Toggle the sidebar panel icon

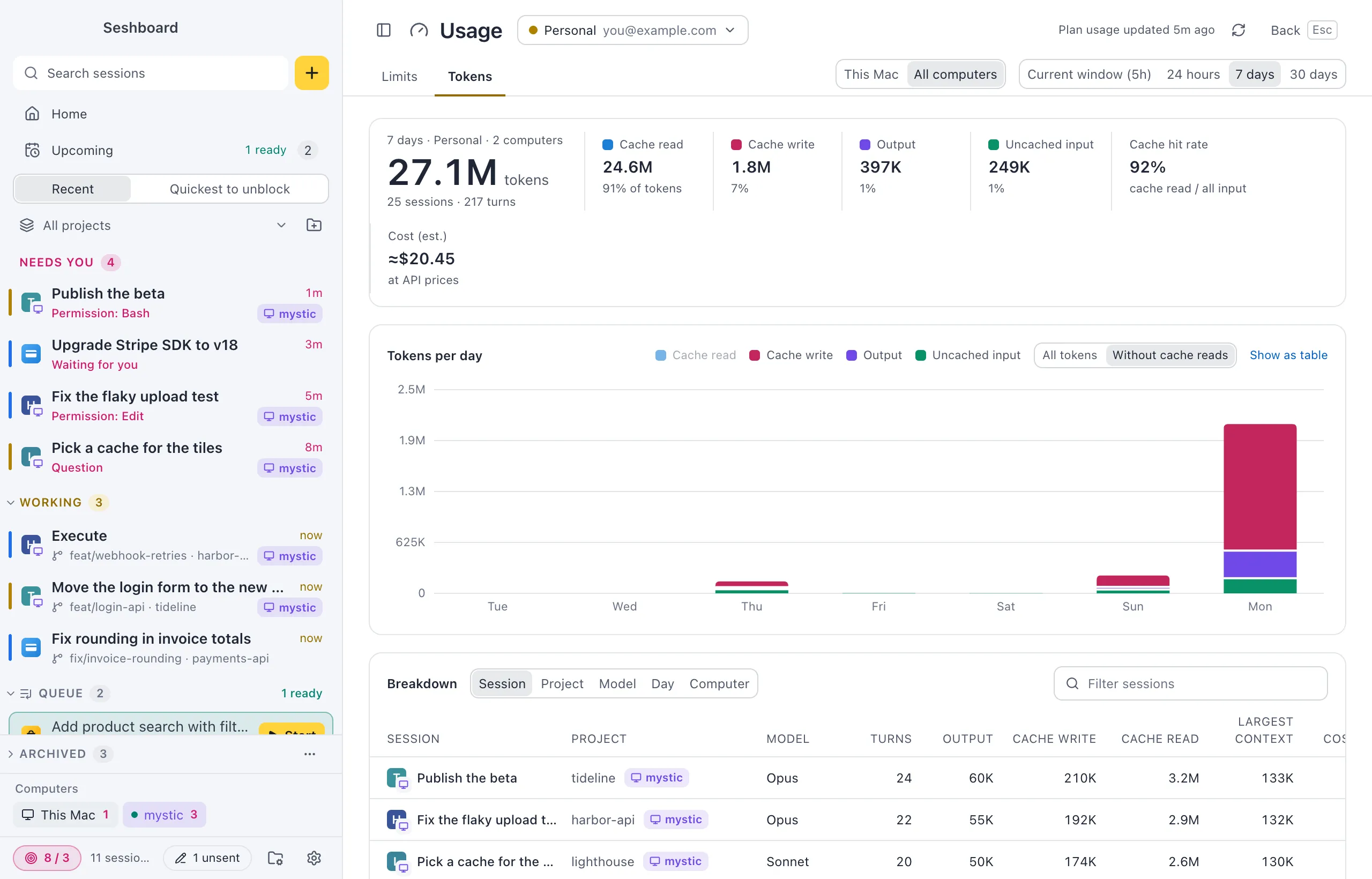(384, 29)
